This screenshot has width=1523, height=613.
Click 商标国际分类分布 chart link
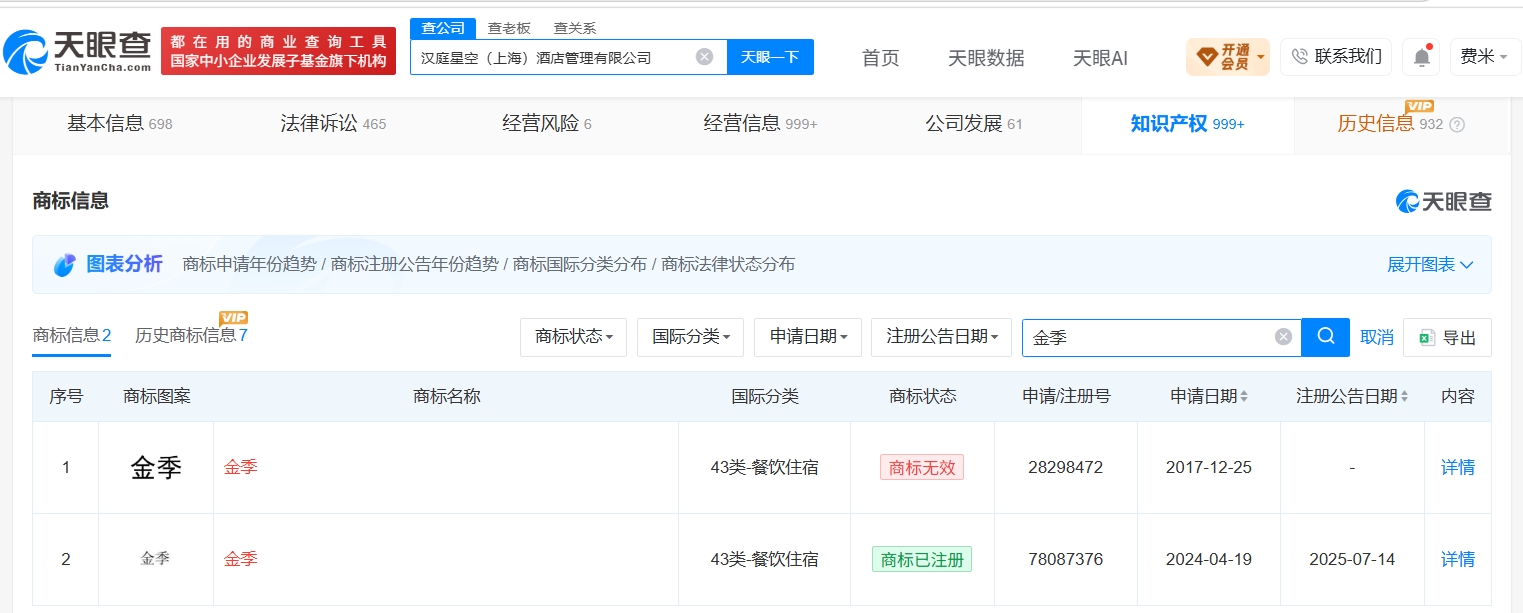580,265
